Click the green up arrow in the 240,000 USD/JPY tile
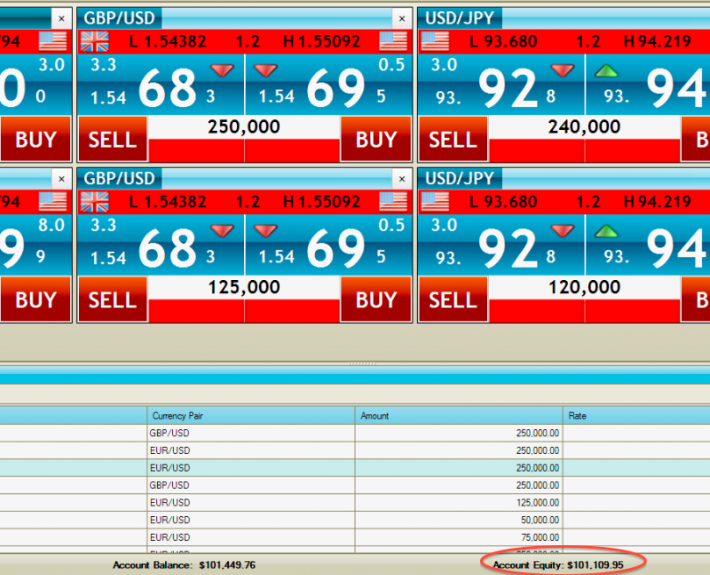 click(x=606, y=70)
